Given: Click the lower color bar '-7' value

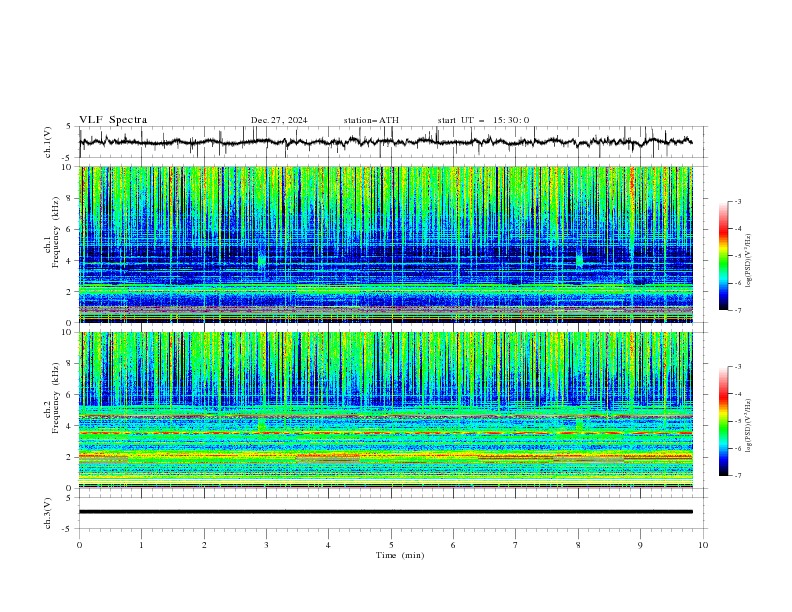Looking at the screenshot, I should 737,476.
